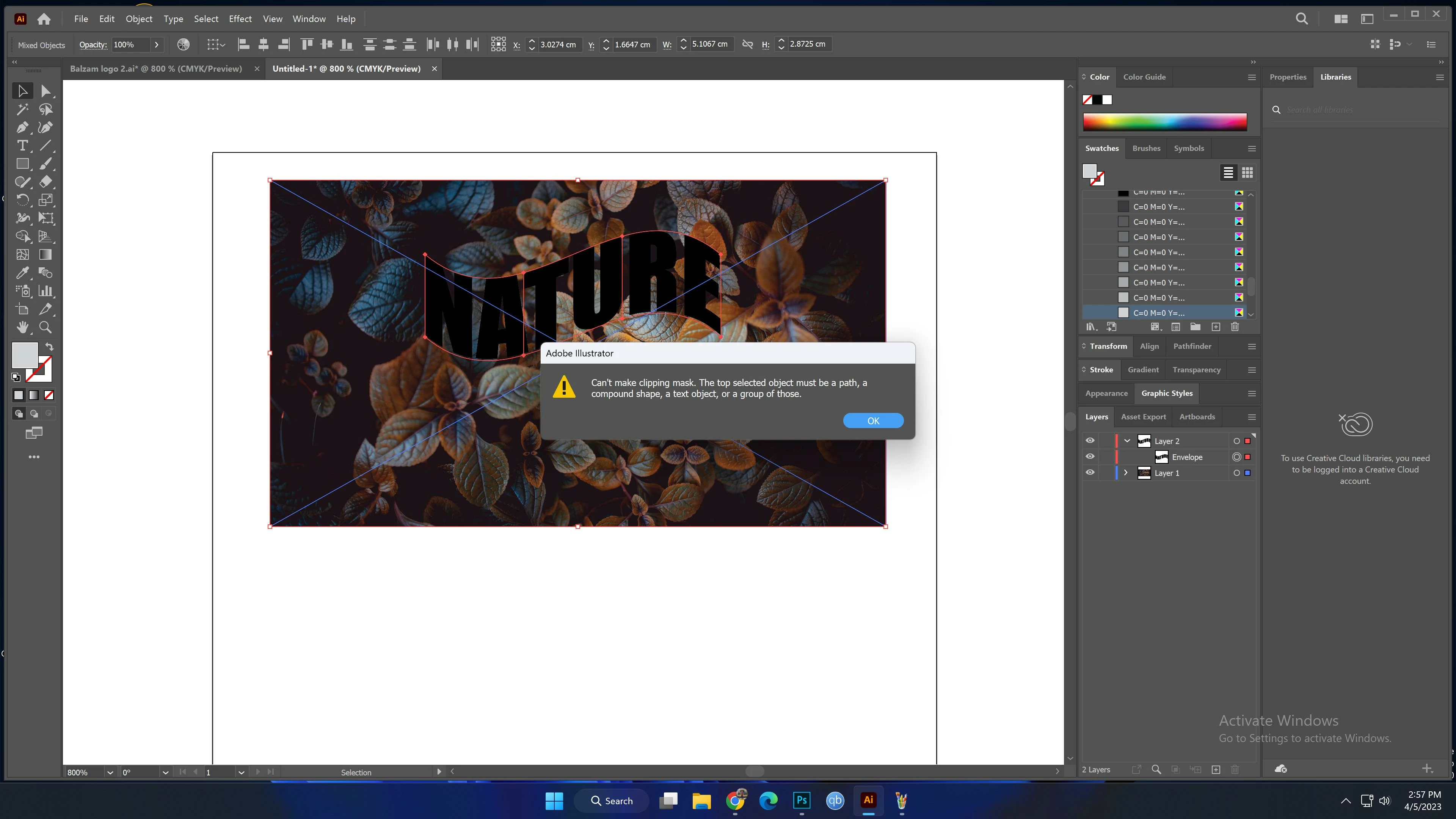
Task: Select the Type tool
Action: click(22, 146)
